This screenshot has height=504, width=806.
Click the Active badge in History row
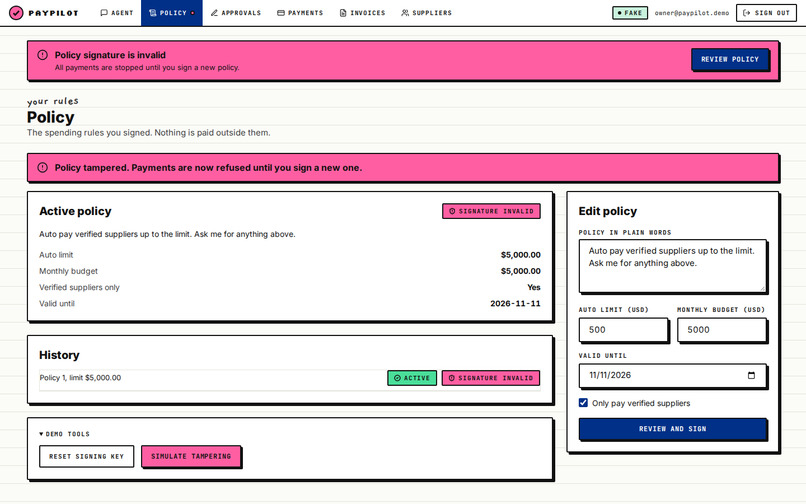(x=412, y=378)
